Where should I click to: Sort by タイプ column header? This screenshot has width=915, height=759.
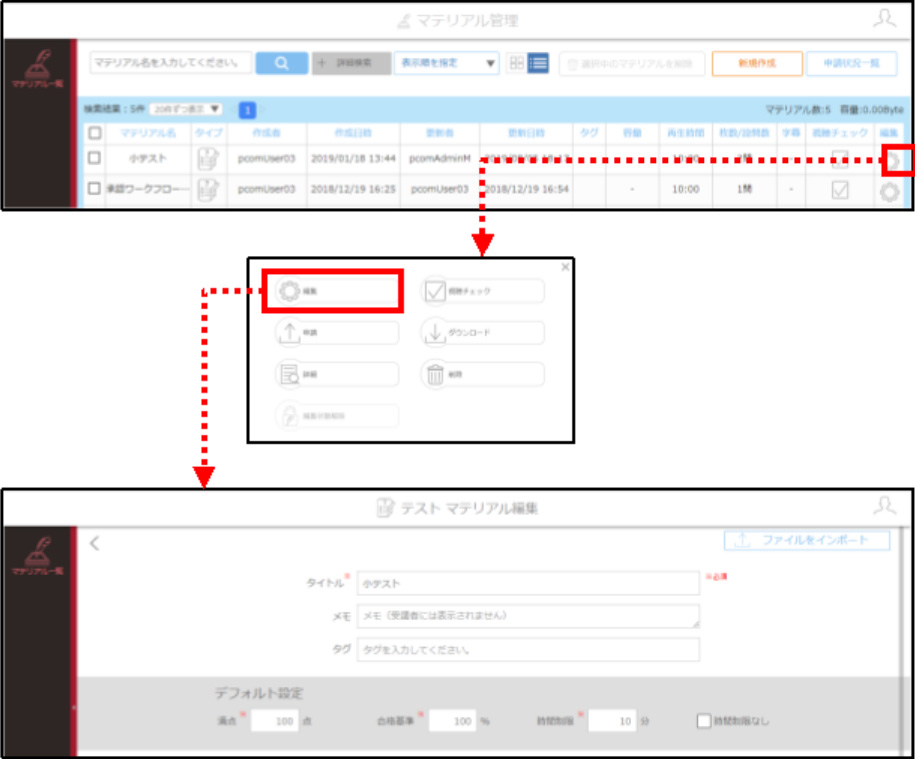coord(209,133)
